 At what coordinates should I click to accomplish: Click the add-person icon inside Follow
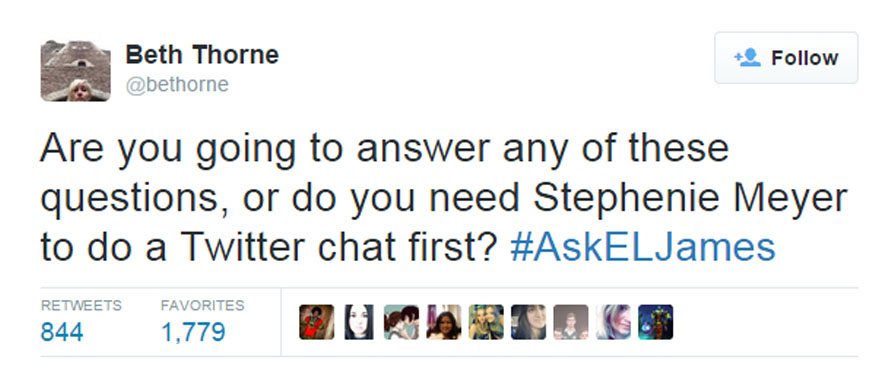coord(747,57)
